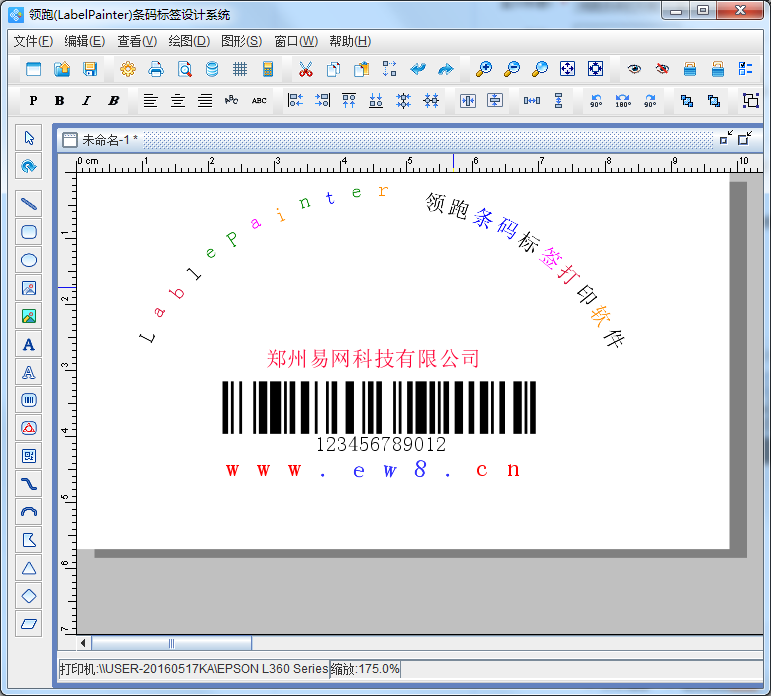Viewport: 771px width, 696px height.
Task: Select the line drawing tool
Action: (x=29, y=203)
